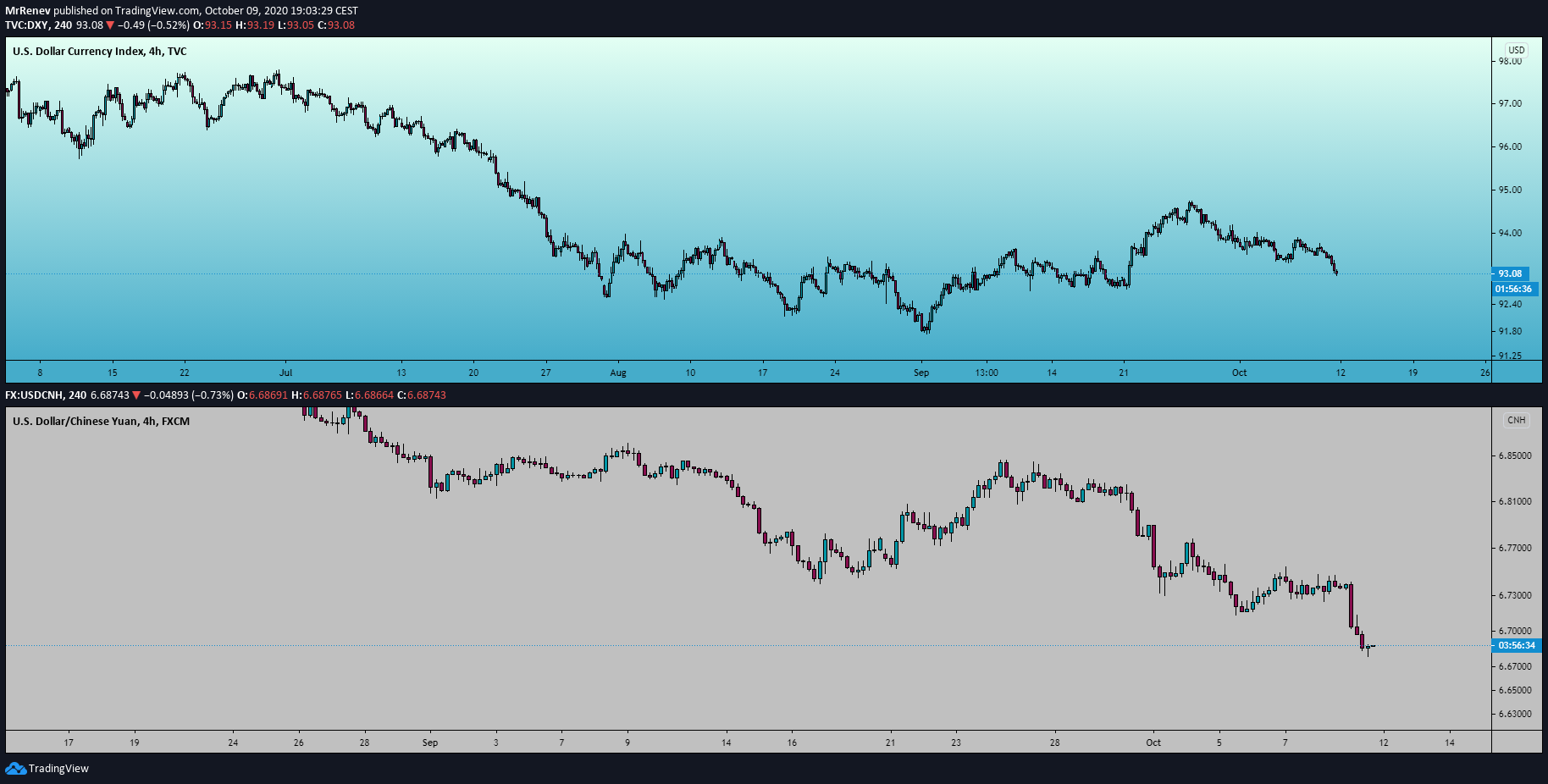
Task: Click the CNH currency badge
Action: (1517, 420)
